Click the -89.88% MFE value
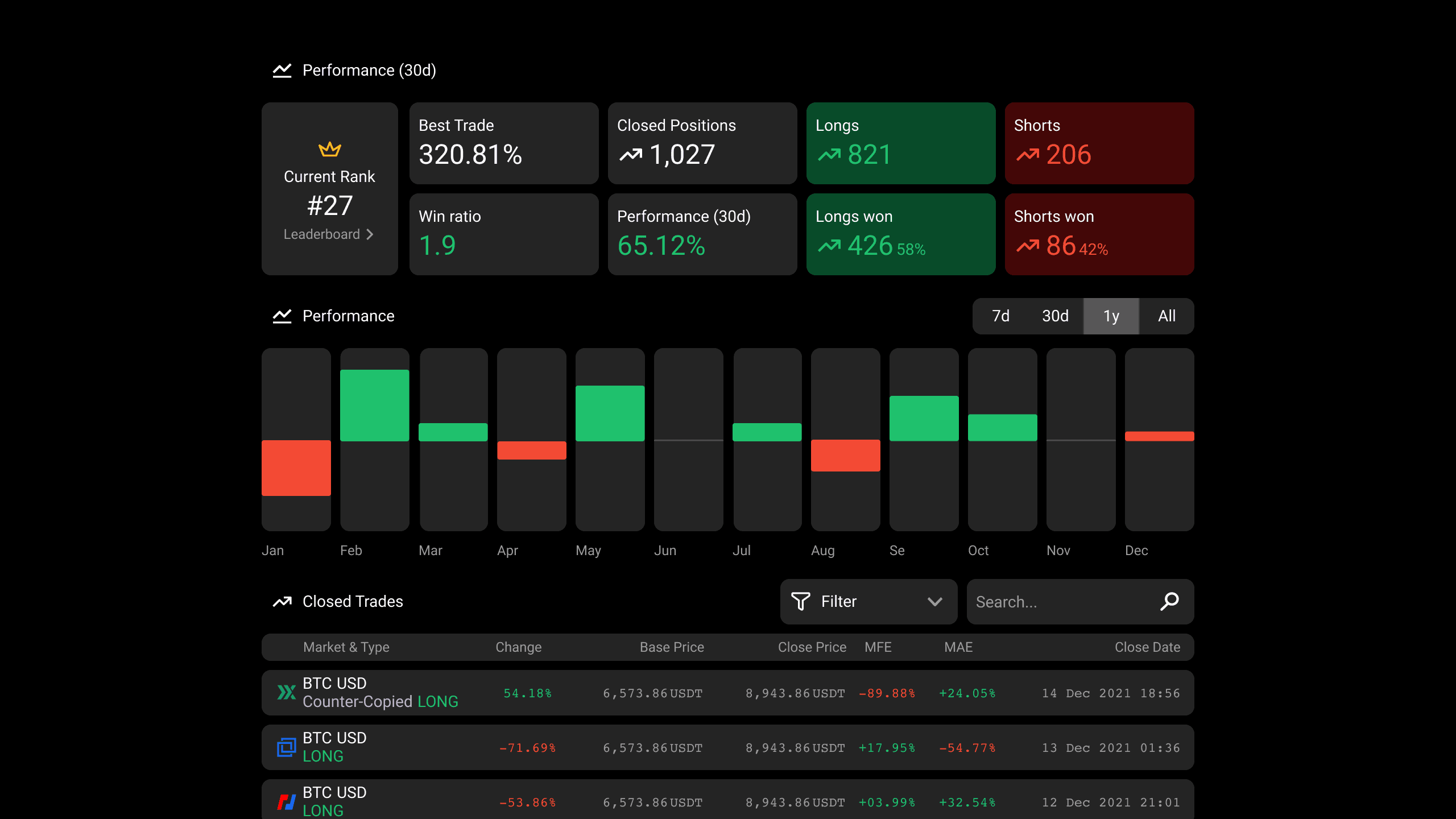This screenshot has height=819, width=1456. (x=887, y=693)
